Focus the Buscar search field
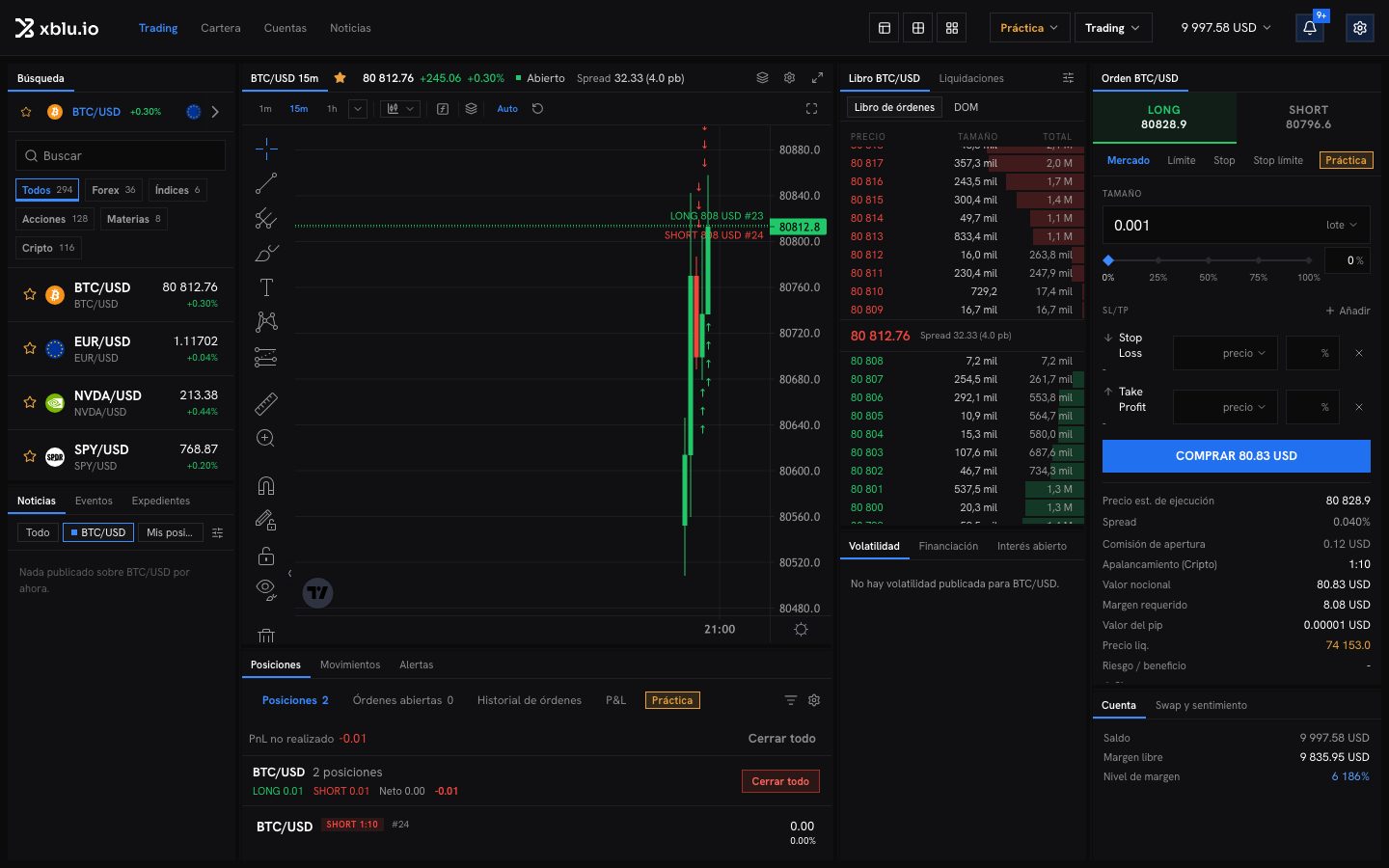Image resolution: width=1389 pixels, height=868 pixels. tap(121, 155)
